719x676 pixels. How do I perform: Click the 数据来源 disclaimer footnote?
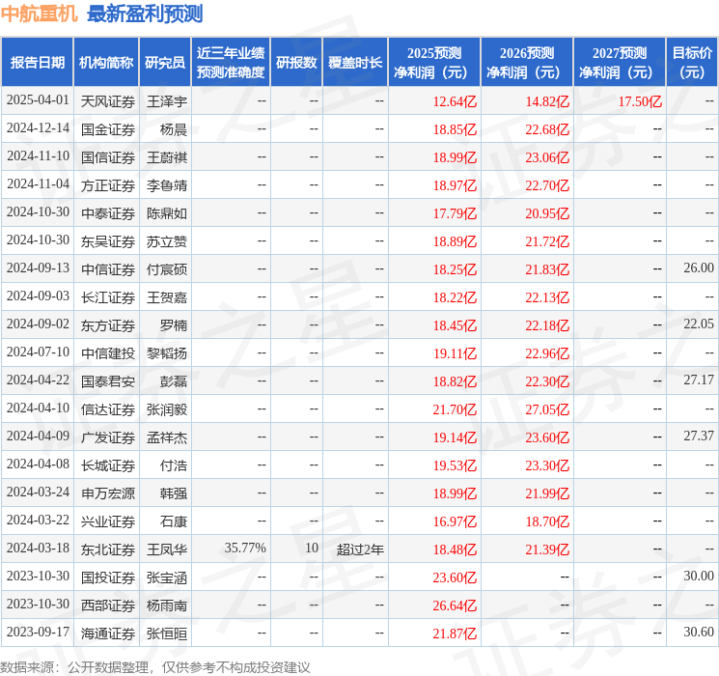[x=155, y=667]
